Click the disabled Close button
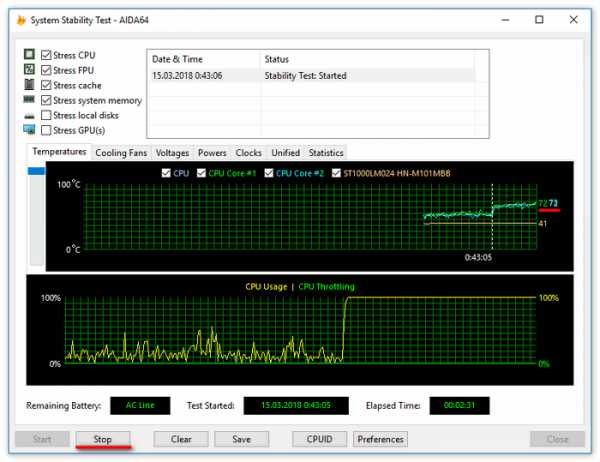This screenshot has height=462, width=600. click(558, 439)
